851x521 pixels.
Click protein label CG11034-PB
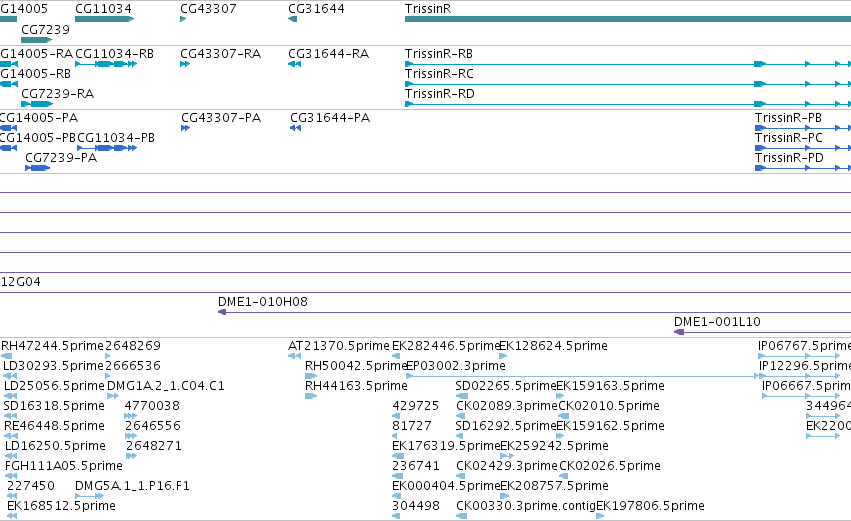[116, 138]
